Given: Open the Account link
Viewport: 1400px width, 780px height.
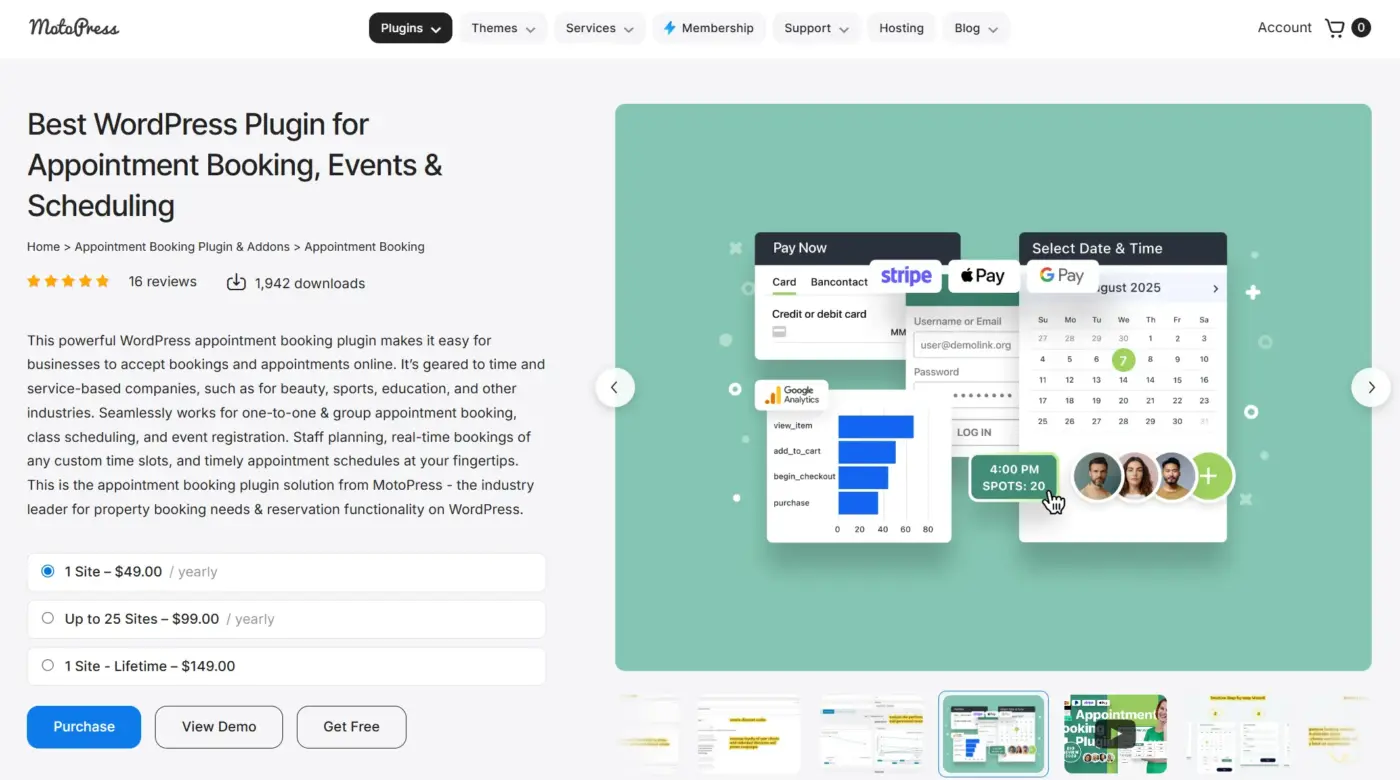Looking at the screenshot, I should tap(1284, 28).
